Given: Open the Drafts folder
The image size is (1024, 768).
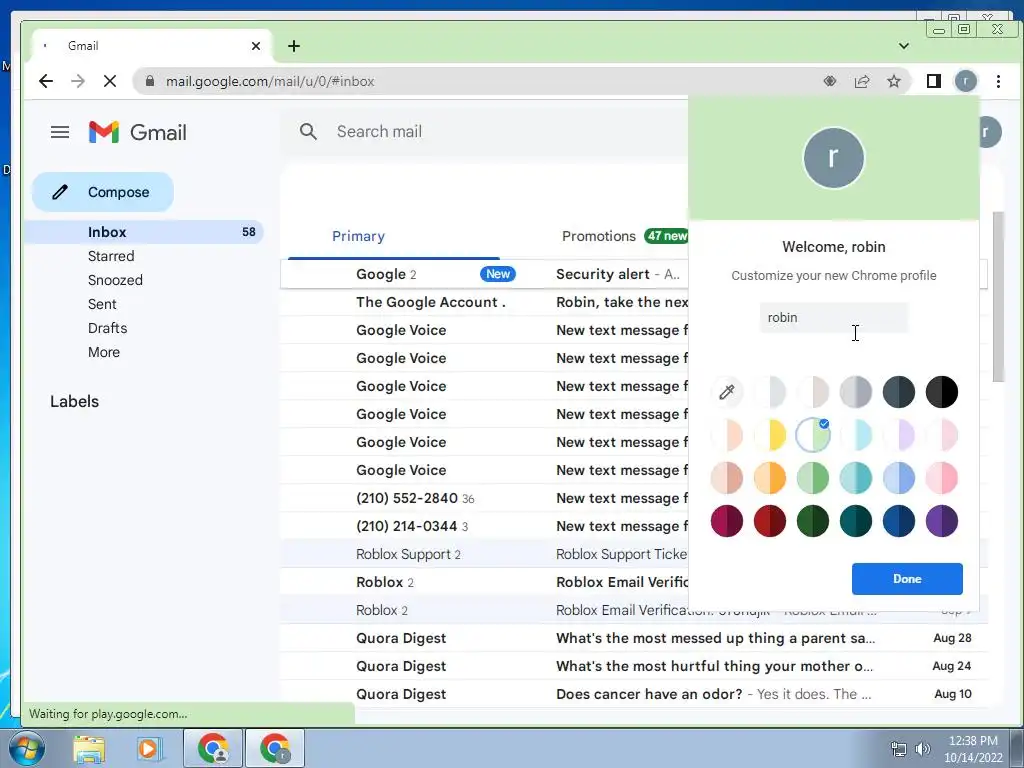Looking at the screenshot, I should [107, 328].
